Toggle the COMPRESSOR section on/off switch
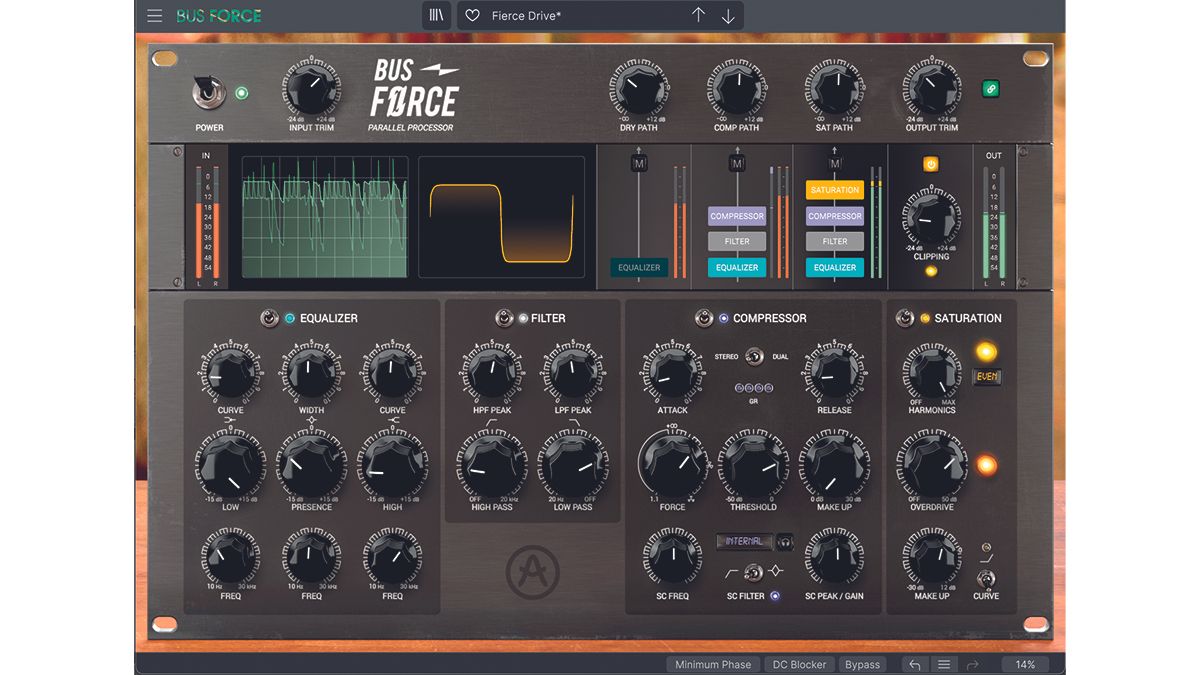The image size is (1200, 675). 704,318
